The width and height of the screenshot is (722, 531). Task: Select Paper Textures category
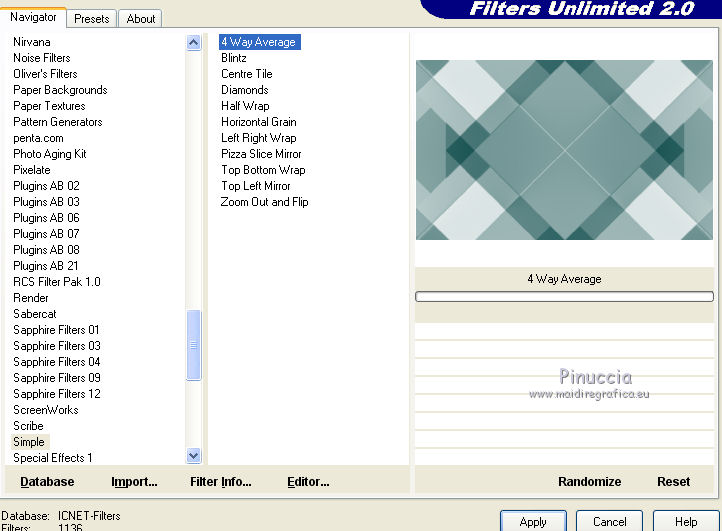click(x=49, y=106)
